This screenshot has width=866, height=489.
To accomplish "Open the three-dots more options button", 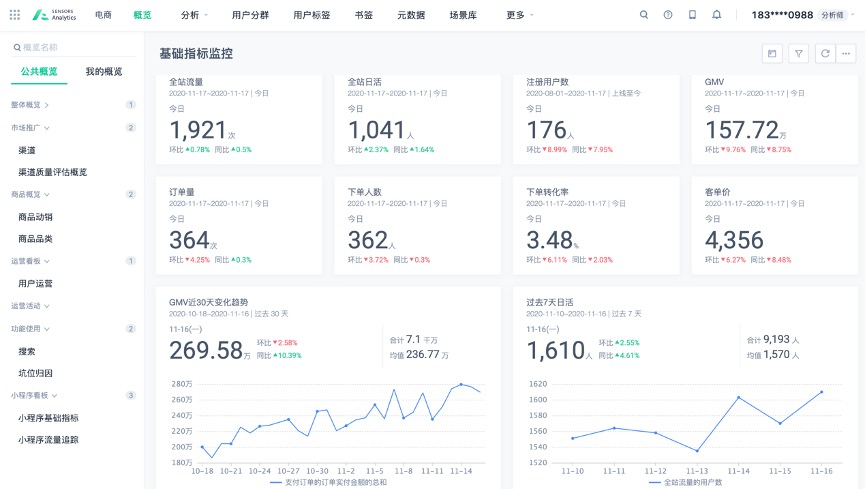I will pos(846,54).
